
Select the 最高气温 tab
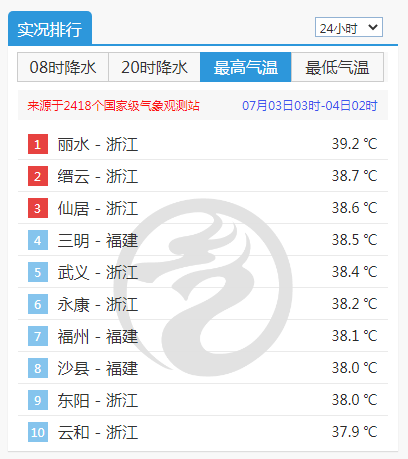tap(246, 67)
